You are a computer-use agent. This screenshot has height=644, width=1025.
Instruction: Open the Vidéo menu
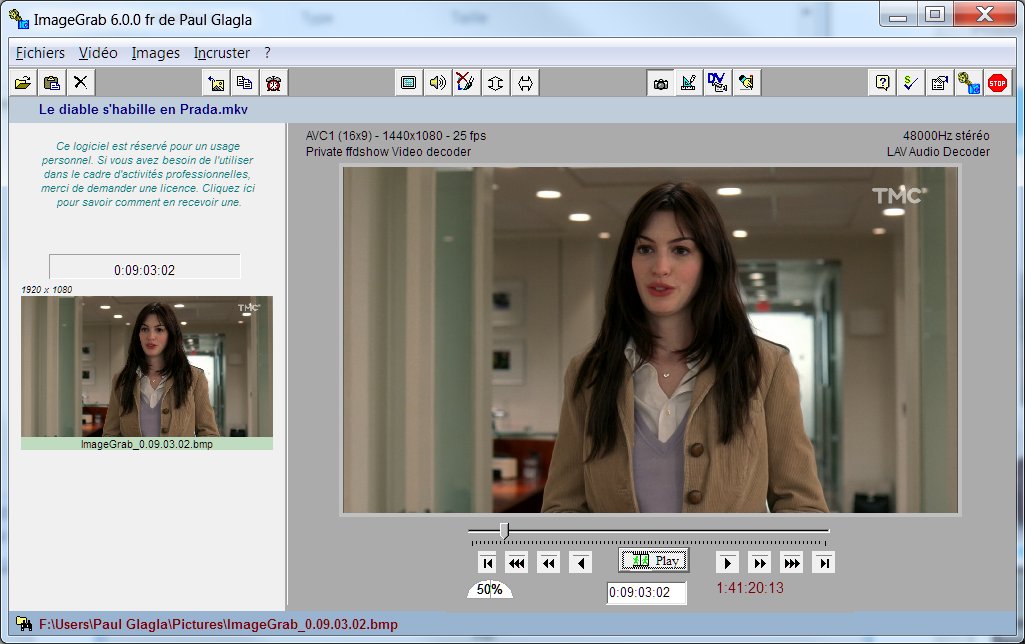click(x=98, y=53)
